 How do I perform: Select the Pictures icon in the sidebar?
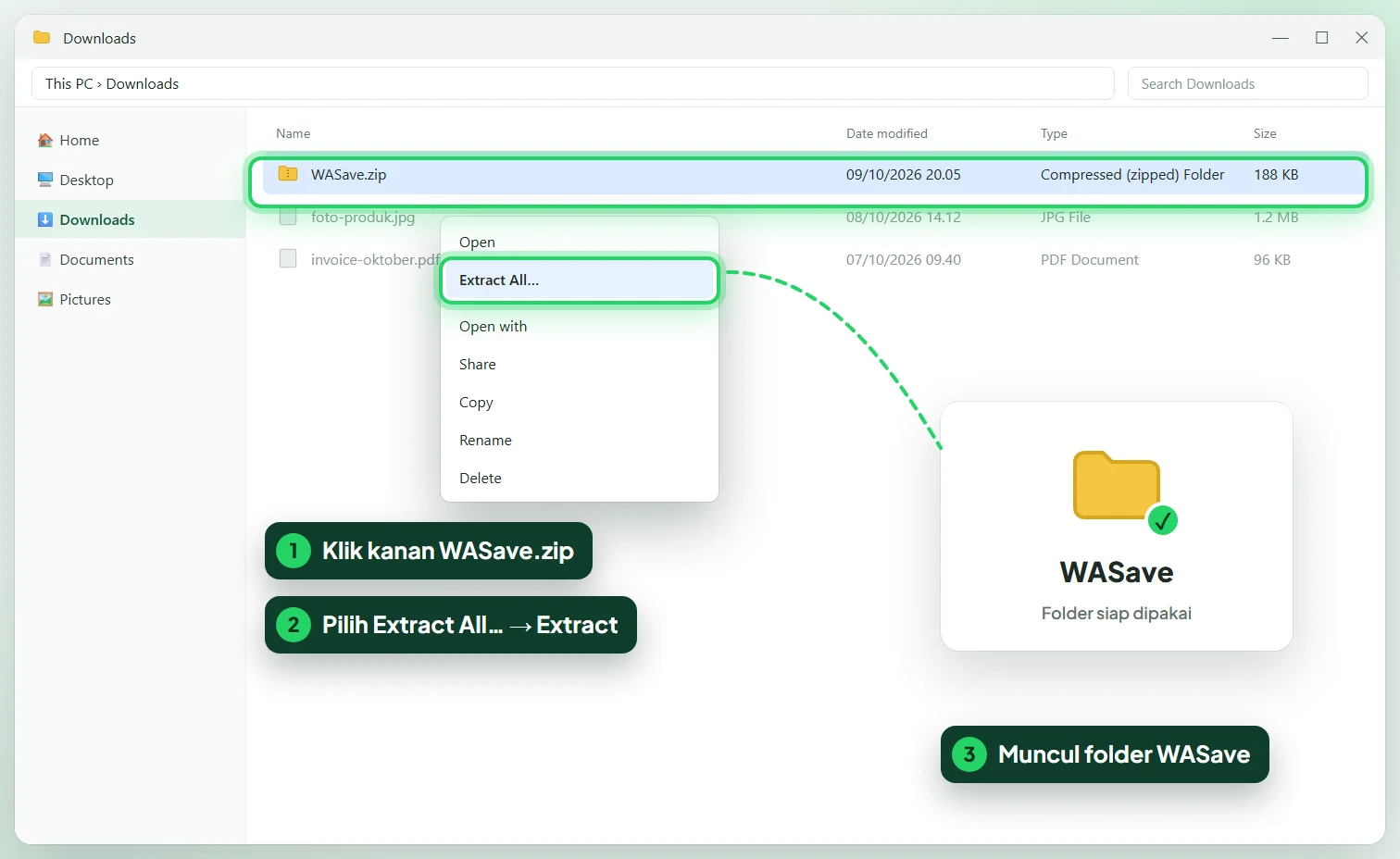pos(45,299)
